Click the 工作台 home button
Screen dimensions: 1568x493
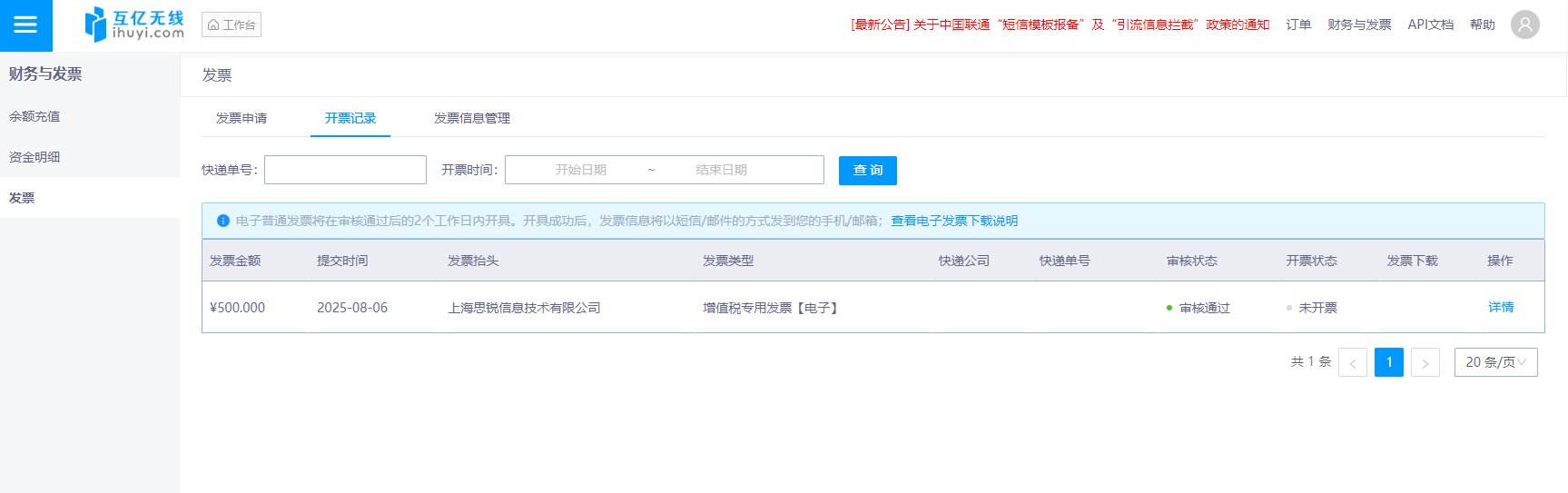tap(232, 25)
